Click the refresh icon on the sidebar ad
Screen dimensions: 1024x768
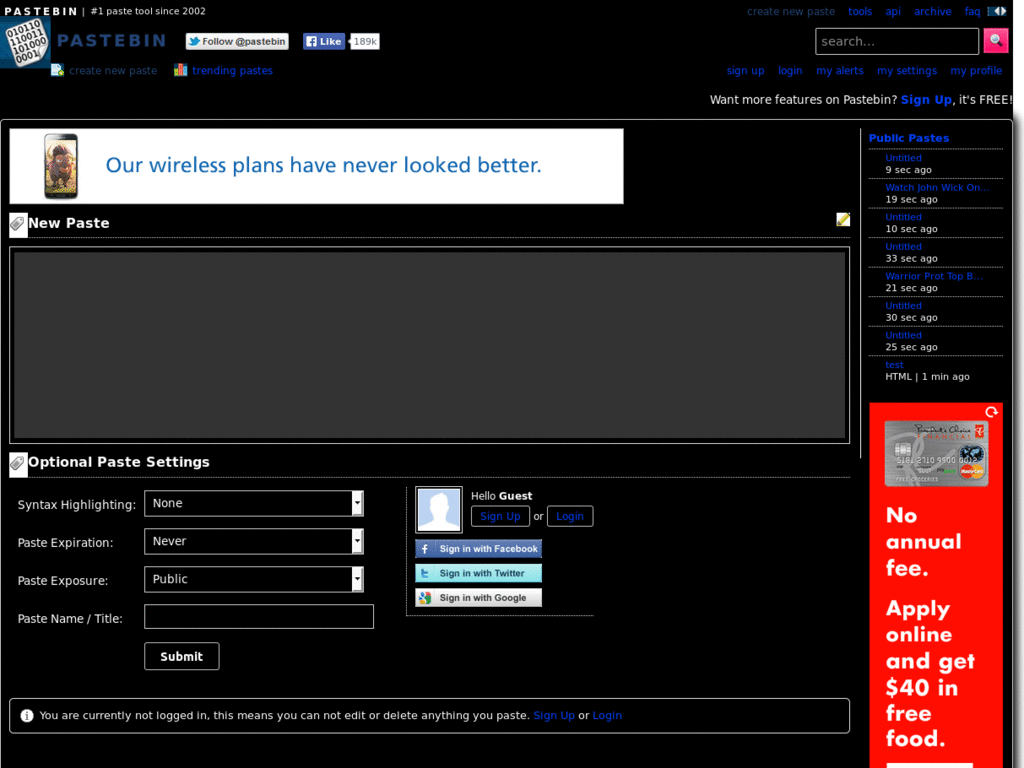[991, 411]
